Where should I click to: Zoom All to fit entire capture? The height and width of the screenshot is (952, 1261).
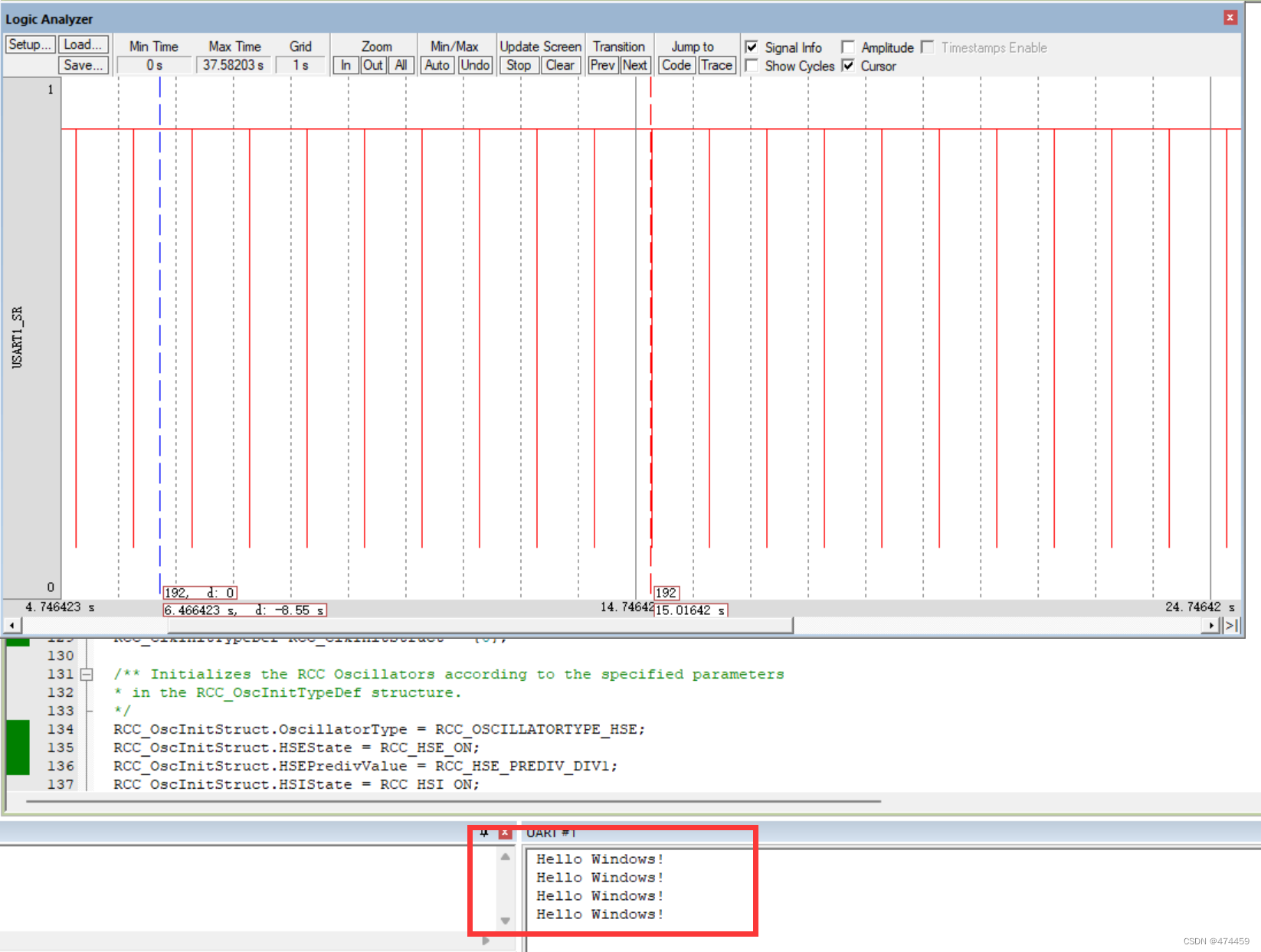coord(401,65)
